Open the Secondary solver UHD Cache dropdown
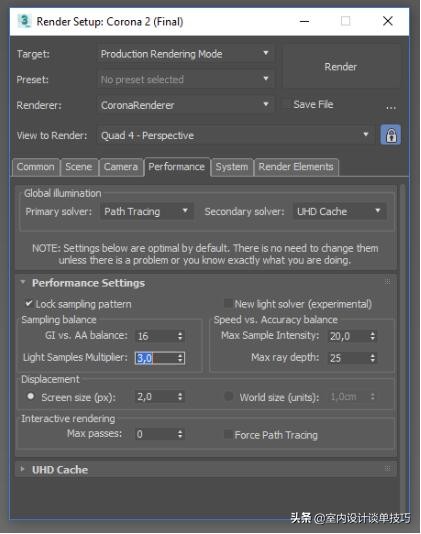The height and width of the screenshot is (534, 421). point(339,211)
